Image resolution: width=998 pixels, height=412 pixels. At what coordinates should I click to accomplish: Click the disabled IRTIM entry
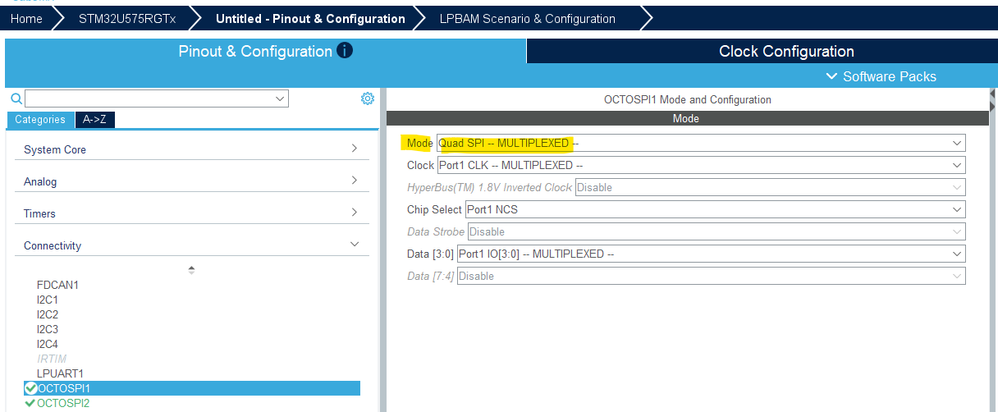(x=52, y=359)
